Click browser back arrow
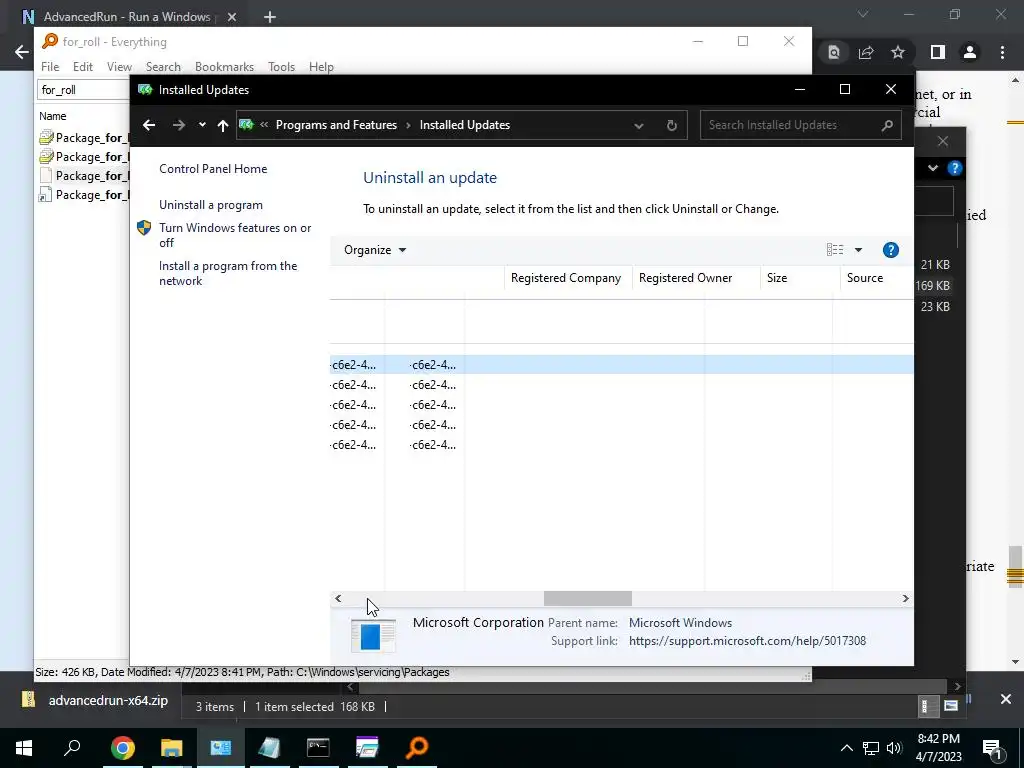This screenshot has height=768, width=1024. pyautogui.click(x=22, y=52)
